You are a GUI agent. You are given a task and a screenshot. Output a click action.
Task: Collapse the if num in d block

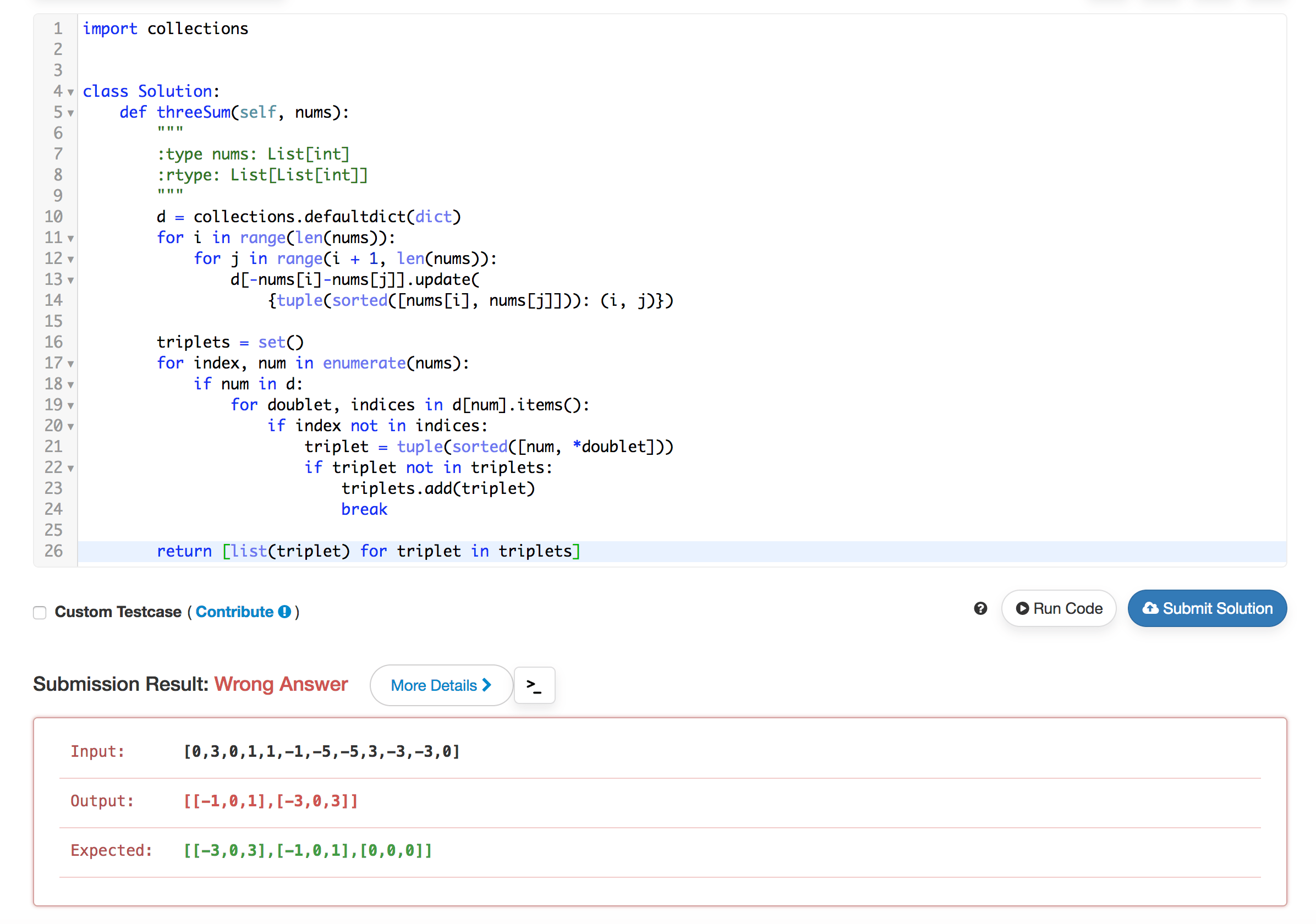pyautogui.click(x=69, y=385)
